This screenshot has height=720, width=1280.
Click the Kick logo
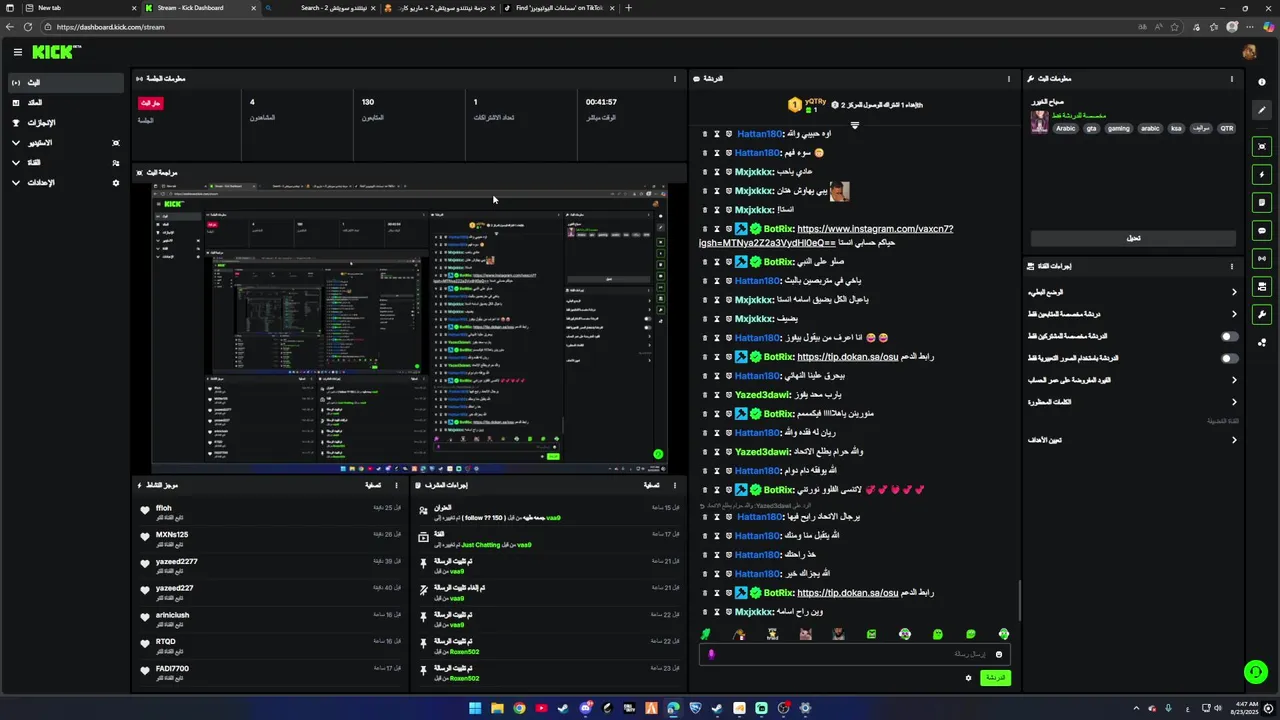[x=56, y=52]
